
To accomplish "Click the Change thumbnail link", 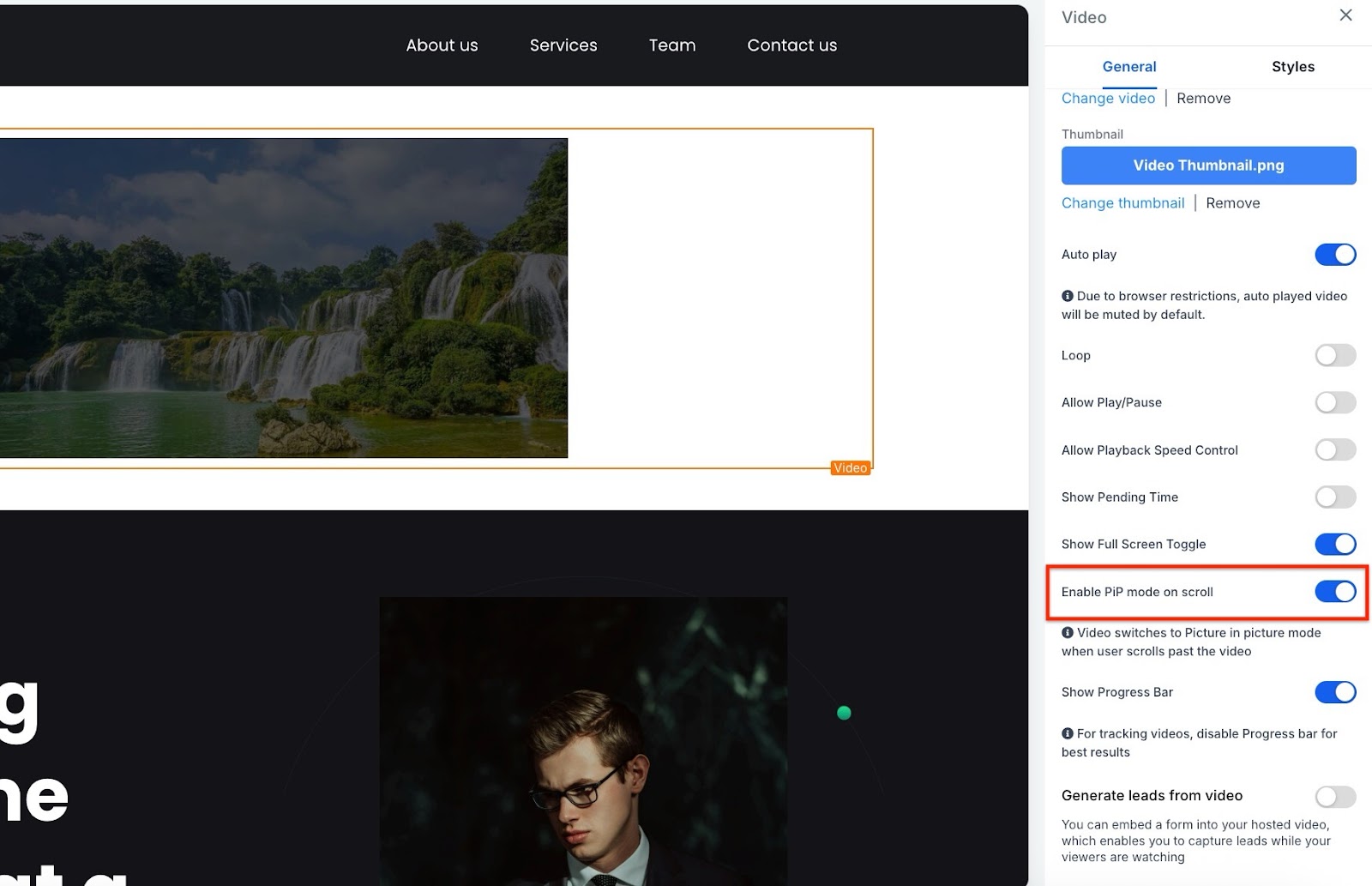I will 1122,203.
